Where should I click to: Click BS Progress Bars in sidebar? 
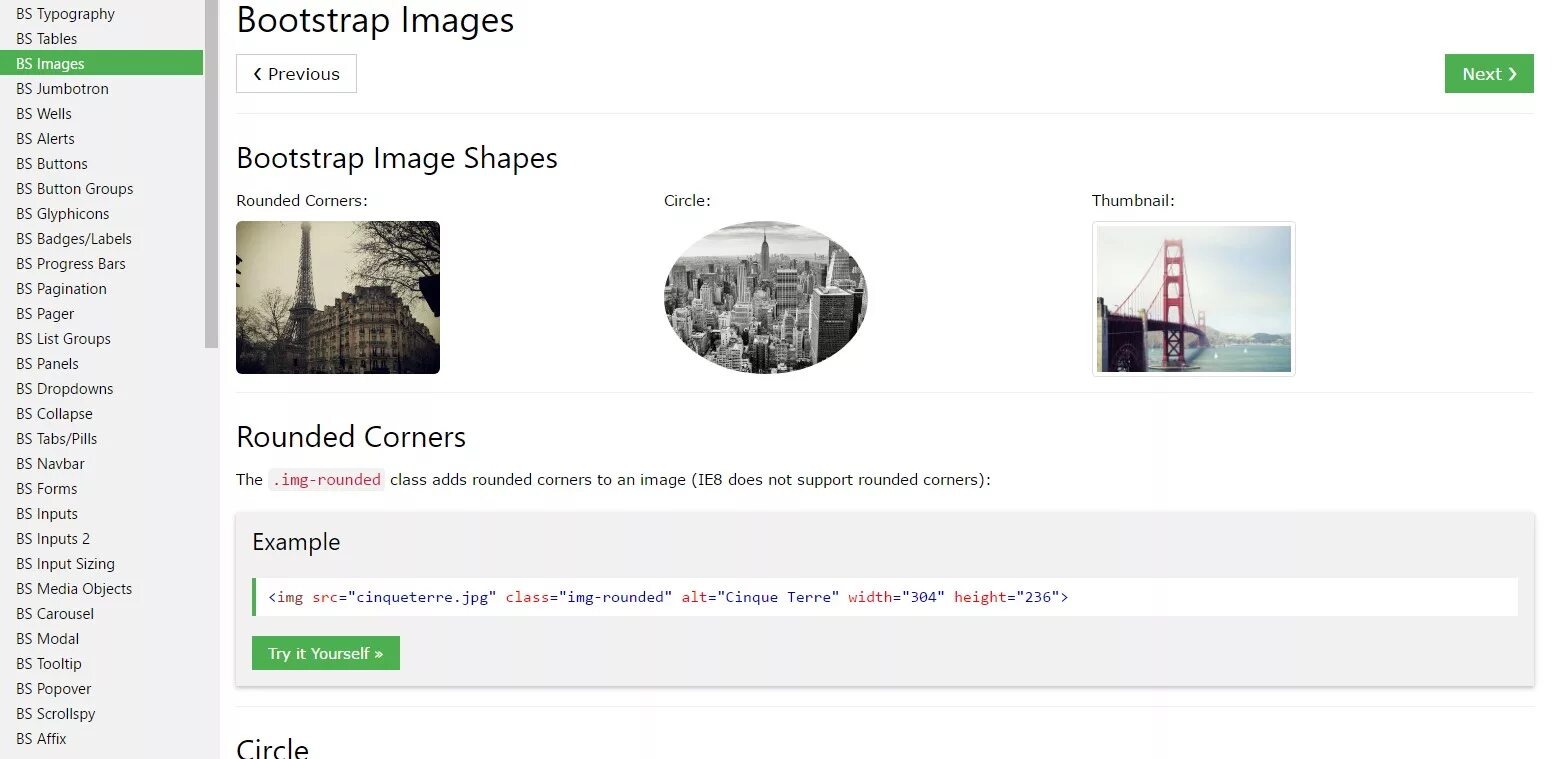click(70, 264)
